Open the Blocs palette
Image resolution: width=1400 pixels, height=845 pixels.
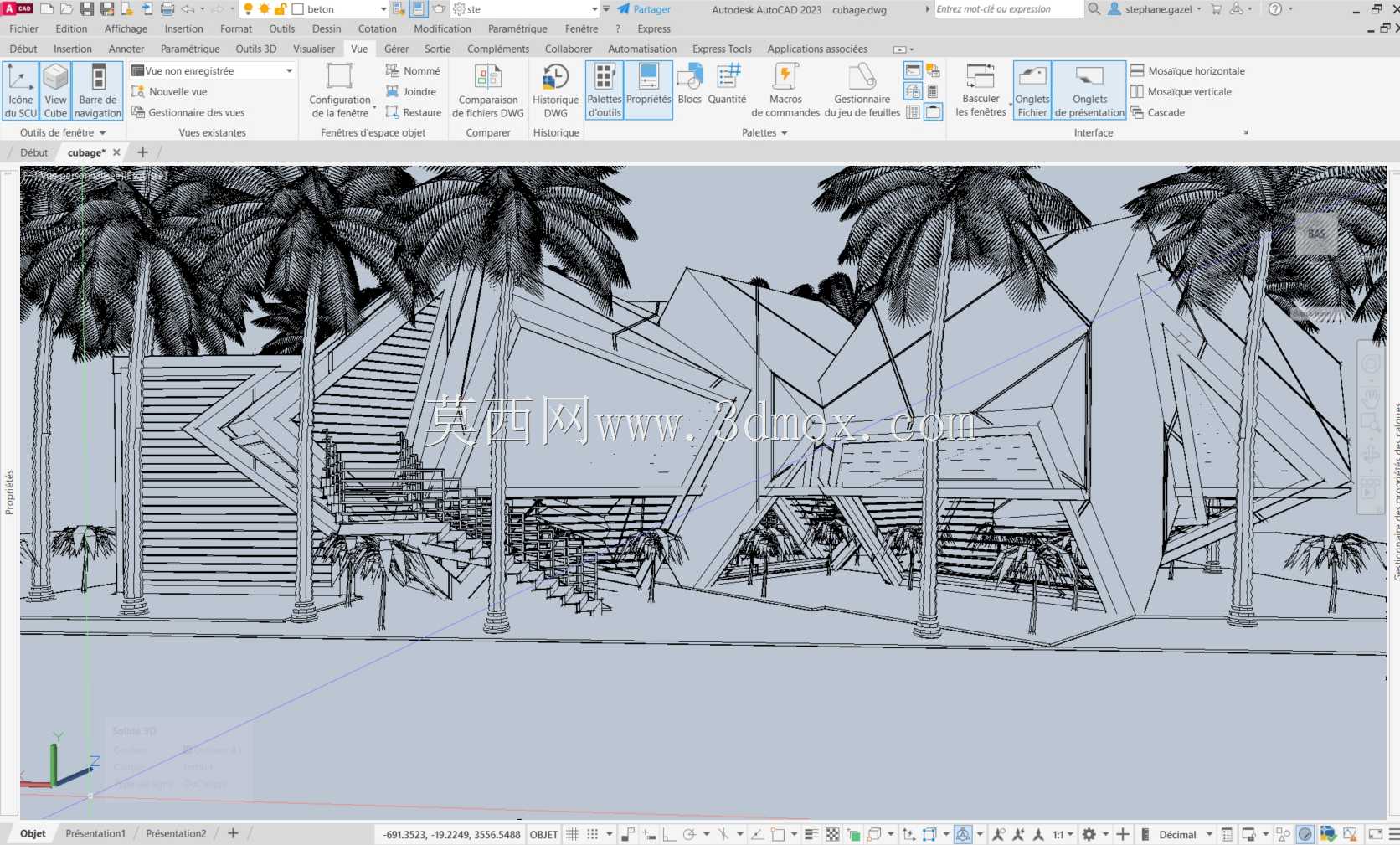(689, 85)
